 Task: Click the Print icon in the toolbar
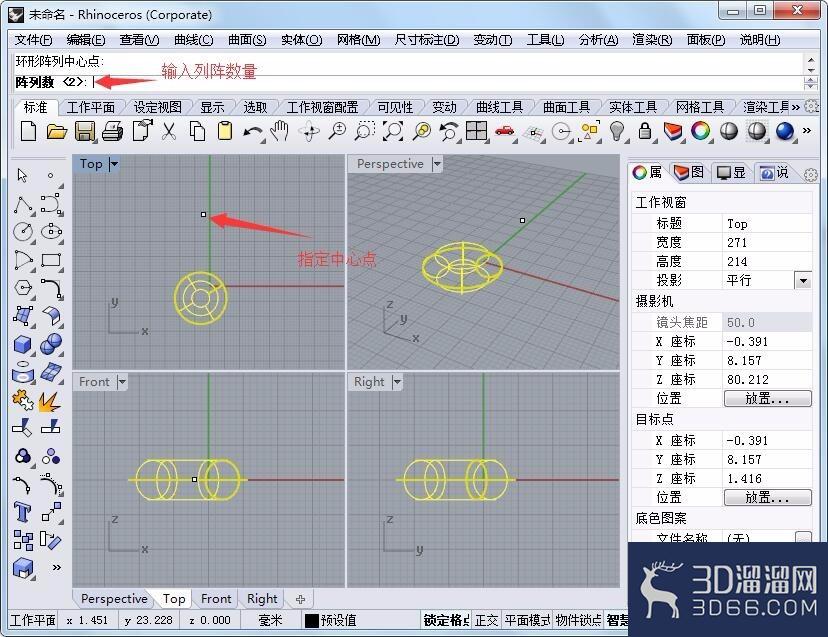112,131
